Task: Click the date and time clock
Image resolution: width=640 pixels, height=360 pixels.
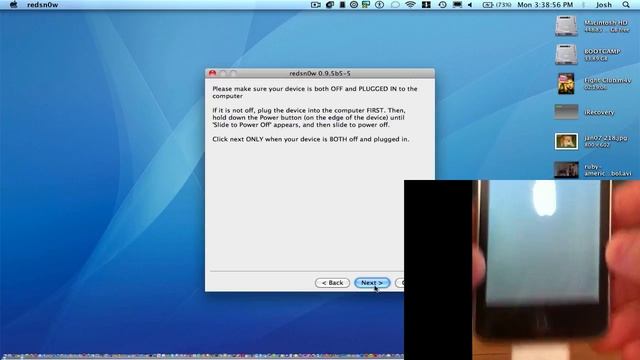Action: [545, 5]
